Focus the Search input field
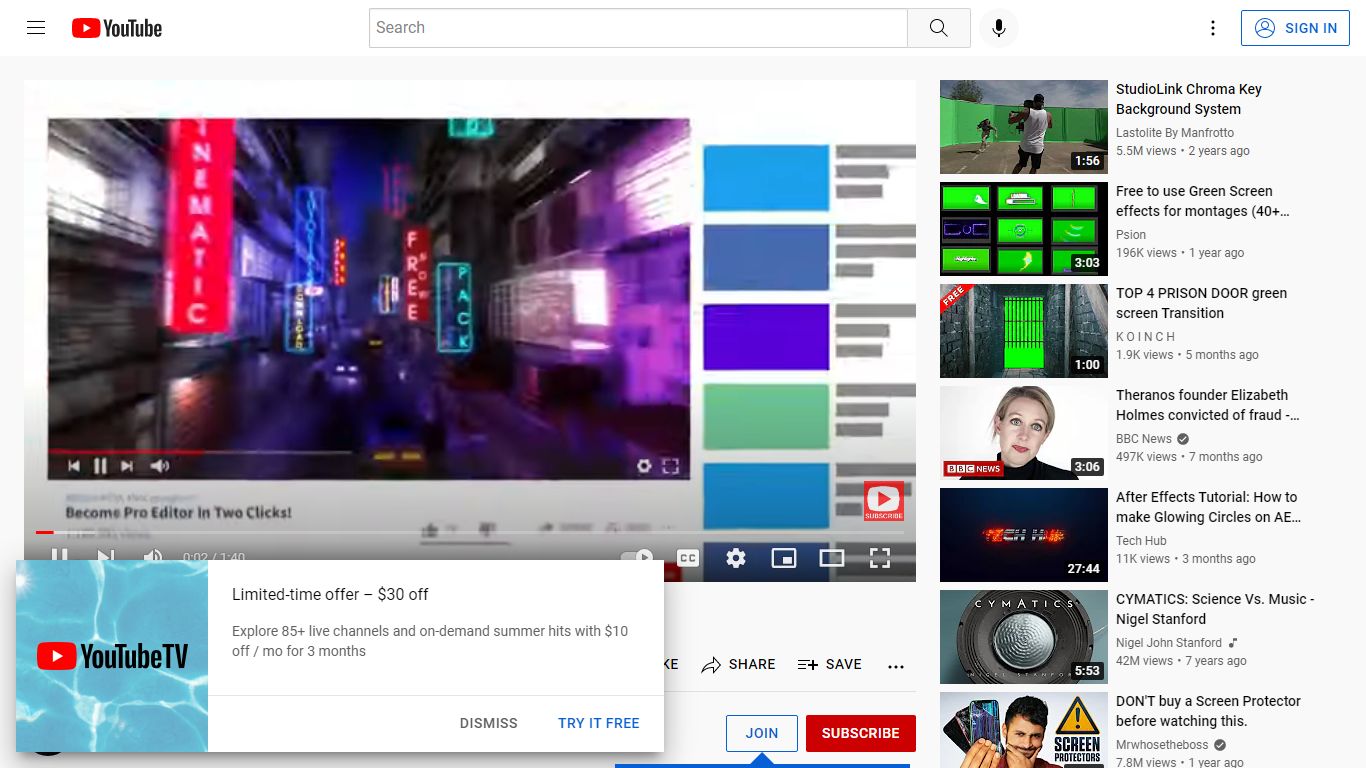The image size is (1366, 768). [x=638, y=28]
